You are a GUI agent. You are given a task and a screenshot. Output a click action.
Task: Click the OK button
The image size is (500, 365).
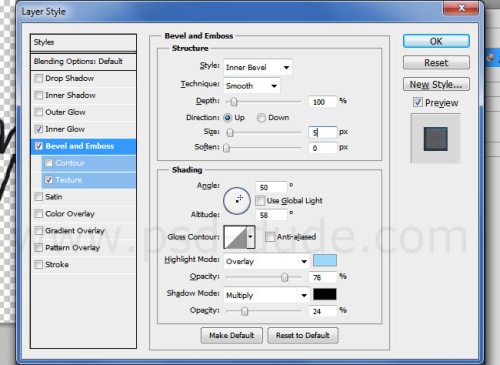[436, 41]
